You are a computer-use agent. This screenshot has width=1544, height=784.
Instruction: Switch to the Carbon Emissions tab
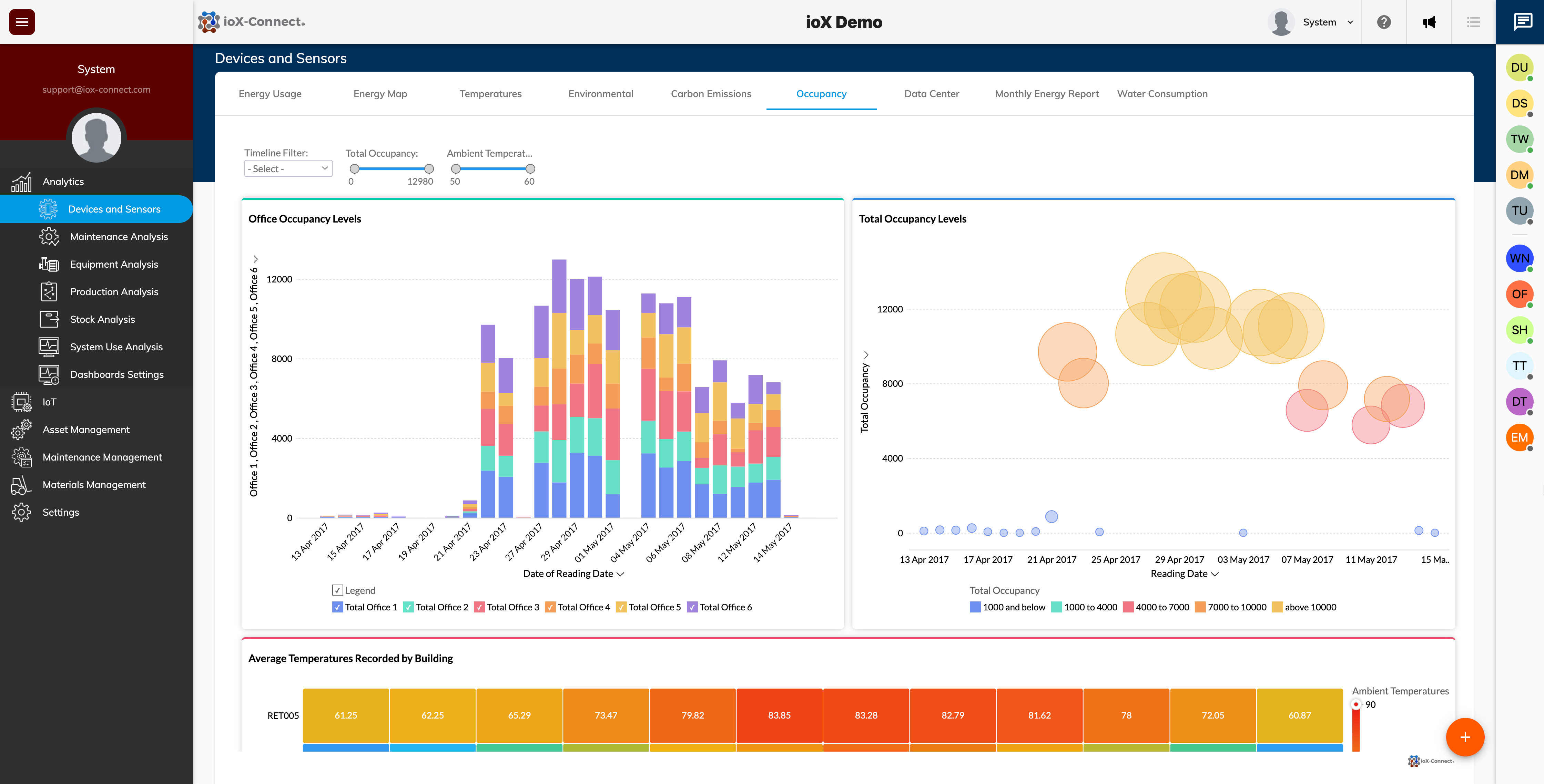click(x=711, y=93)
